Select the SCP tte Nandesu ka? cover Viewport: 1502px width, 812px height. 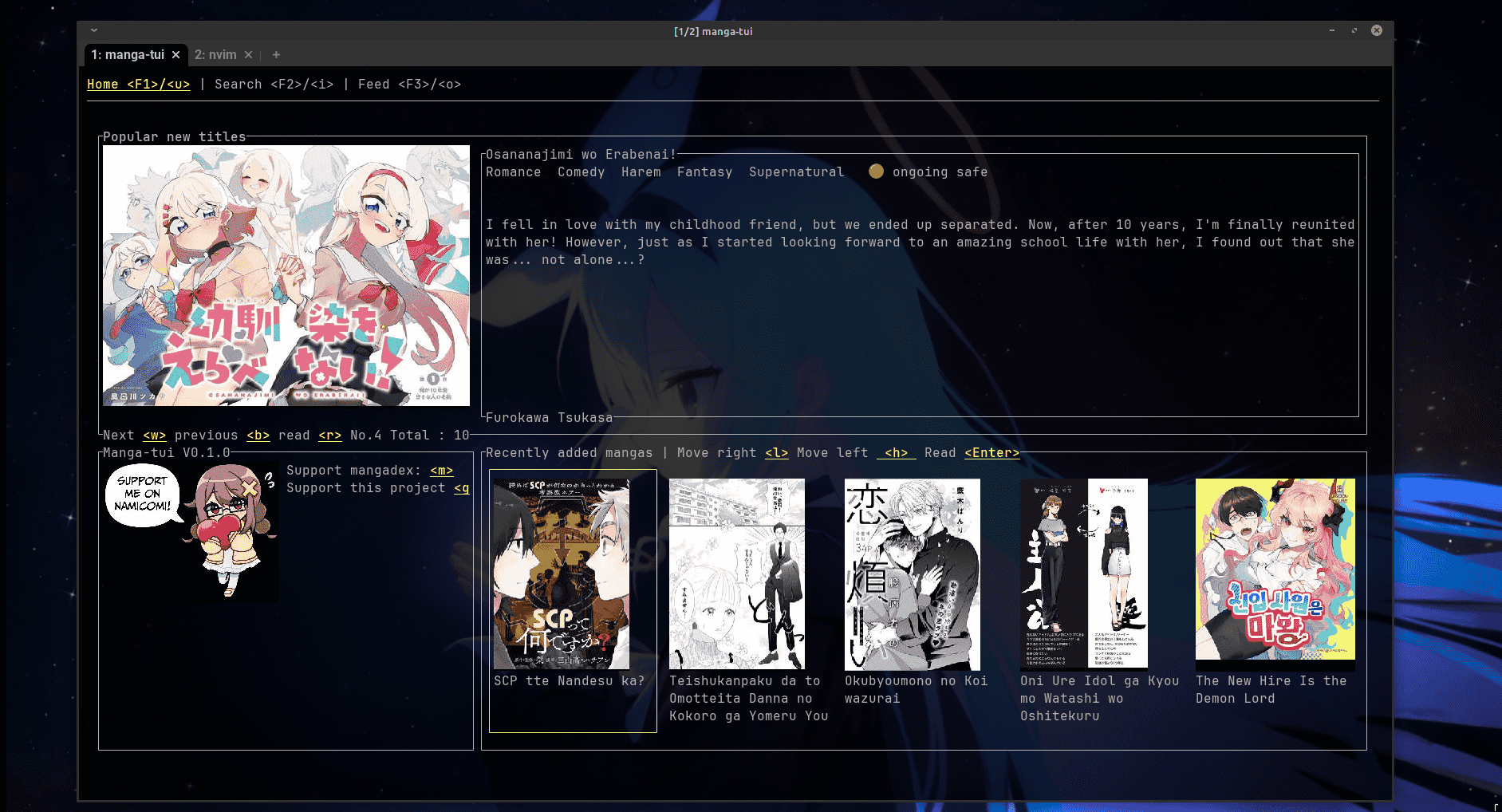point(562,574)
